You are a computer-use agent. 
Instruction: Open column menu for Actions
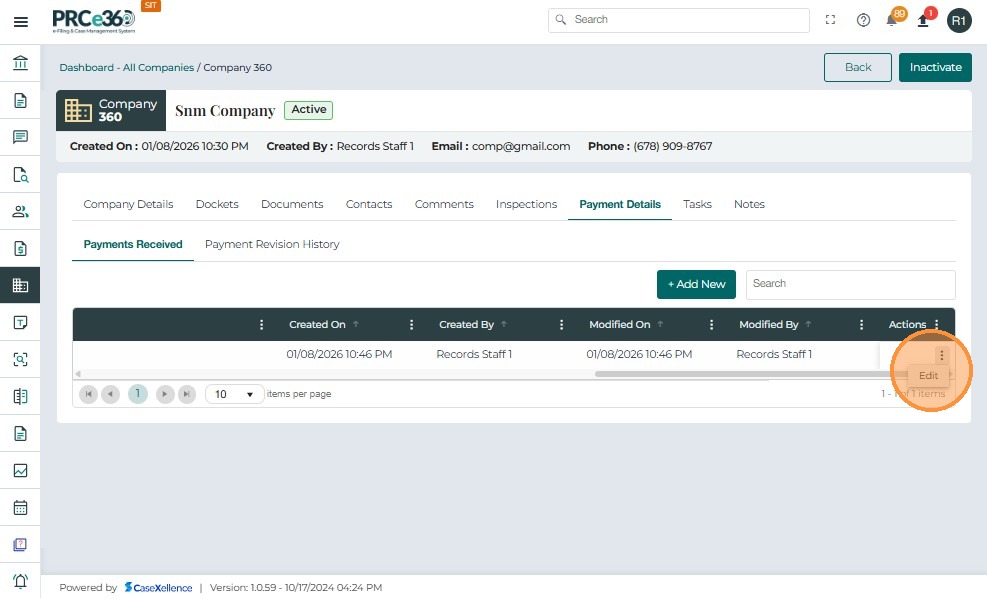937,325
